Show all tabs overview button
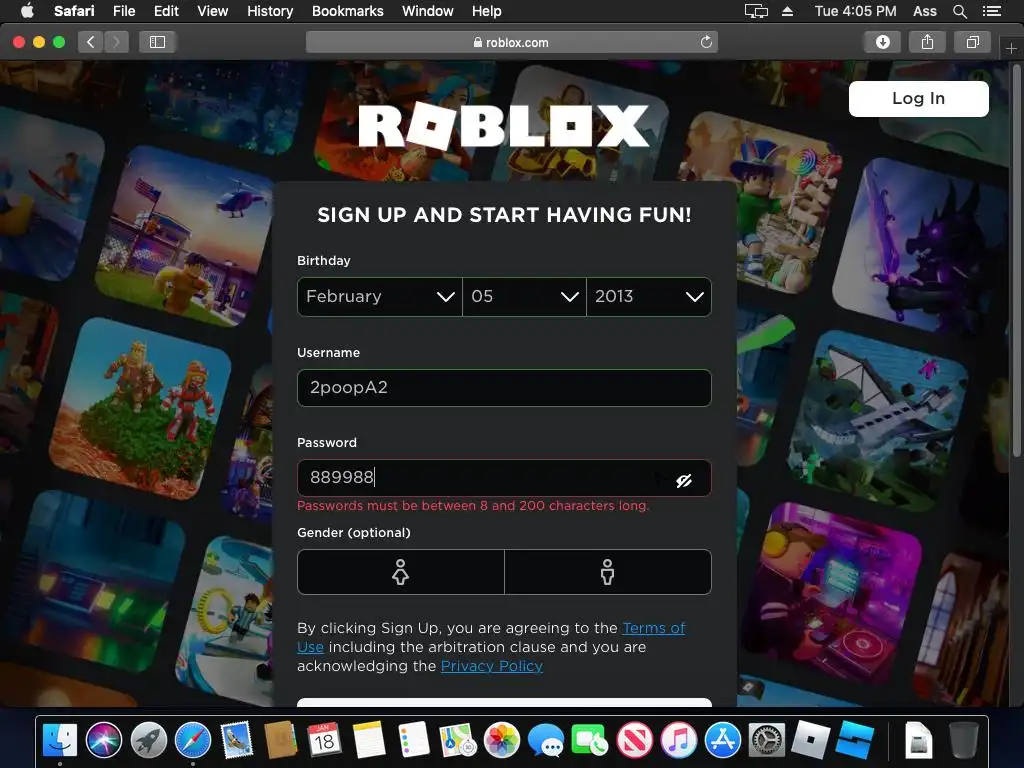The image size is (1024, 768). click(972, 42)
